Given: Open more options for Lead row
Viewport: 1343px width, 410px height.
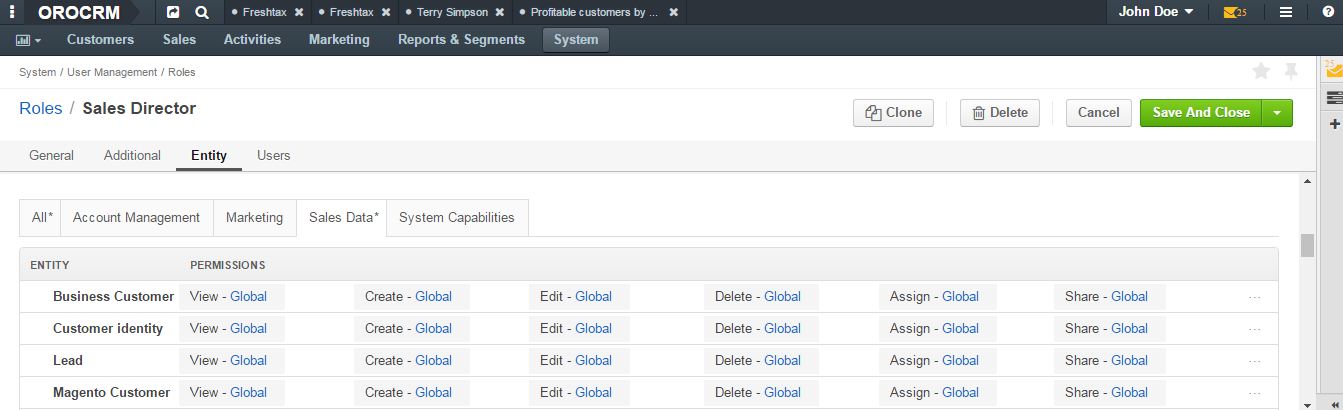Looking at the screenshot, I should pos(1255,361).
